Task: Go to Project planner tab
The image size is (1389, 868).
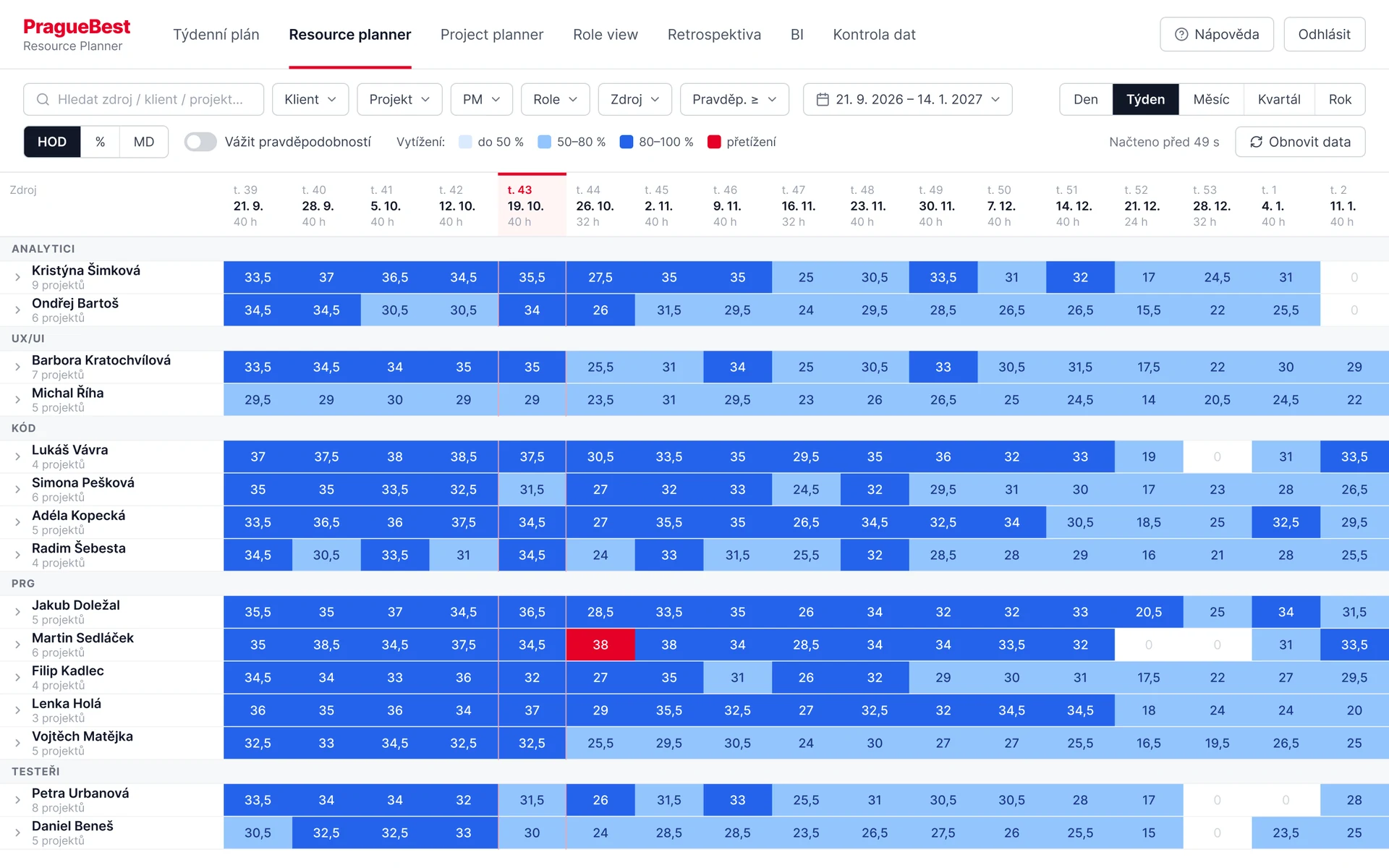Action: [x=492, y=35]
